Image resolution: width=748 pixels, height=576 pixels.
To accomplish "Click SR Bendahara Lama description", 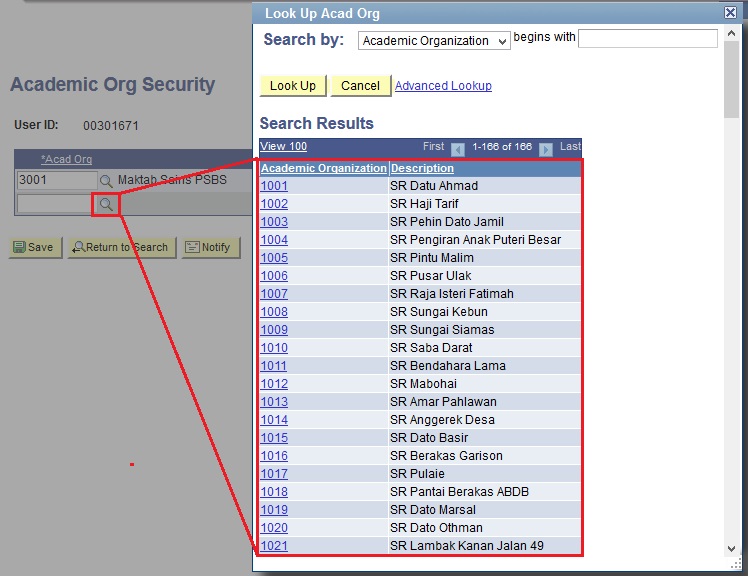I will 448,366.
